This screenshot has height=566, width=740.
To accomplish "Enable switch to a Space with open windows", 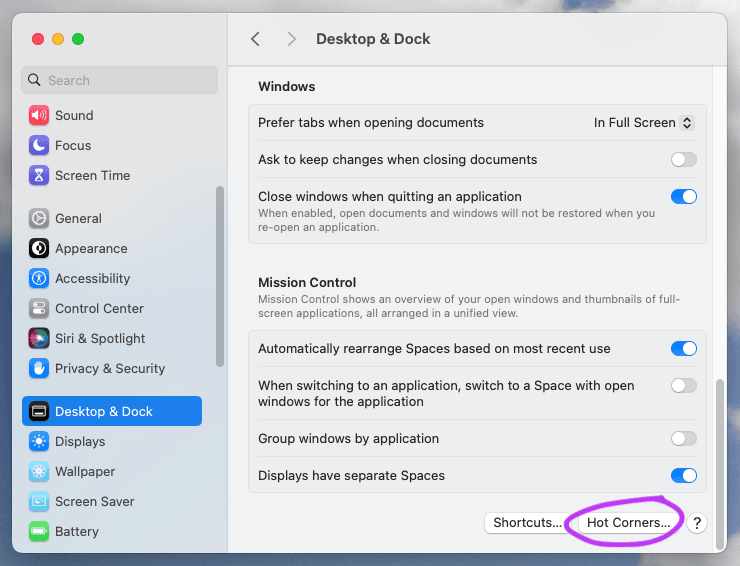I will pyautogui.click(x=683, y=386).
